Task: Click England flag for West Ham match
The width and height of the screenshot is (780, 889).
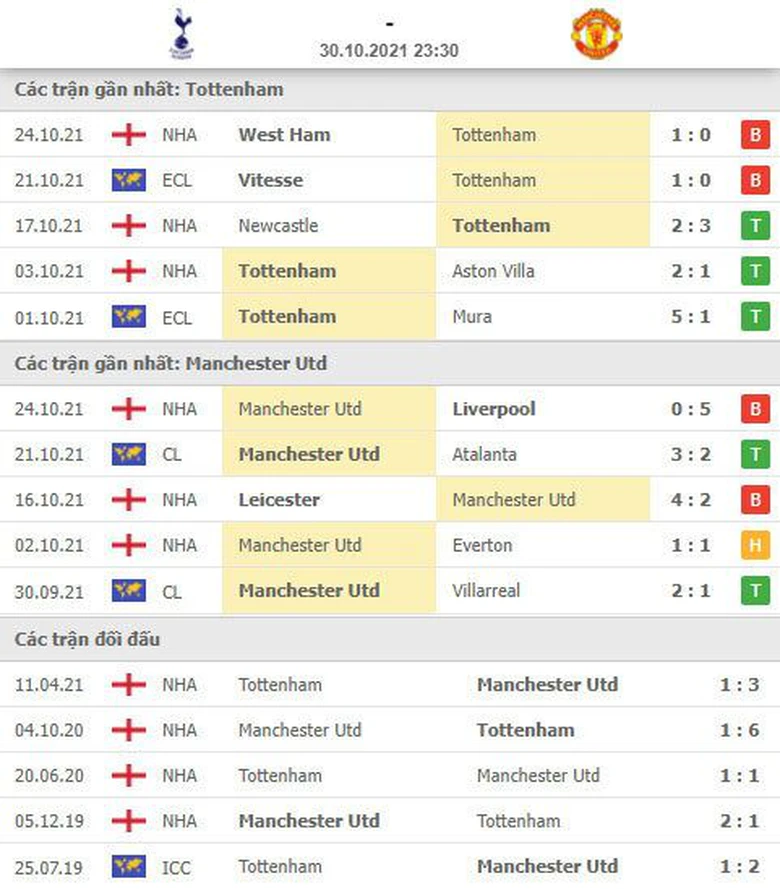Action: [129, 135]
